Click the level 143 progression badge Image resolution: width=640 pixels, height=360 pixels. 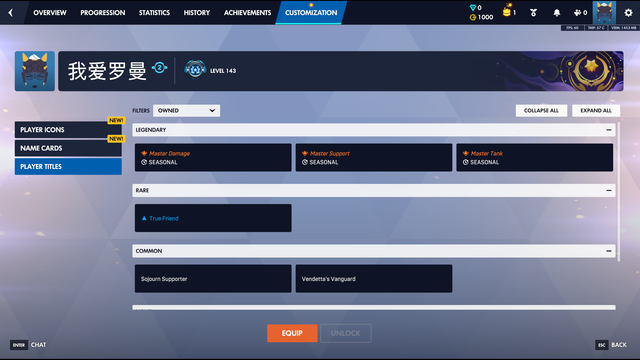pos(195,69)
